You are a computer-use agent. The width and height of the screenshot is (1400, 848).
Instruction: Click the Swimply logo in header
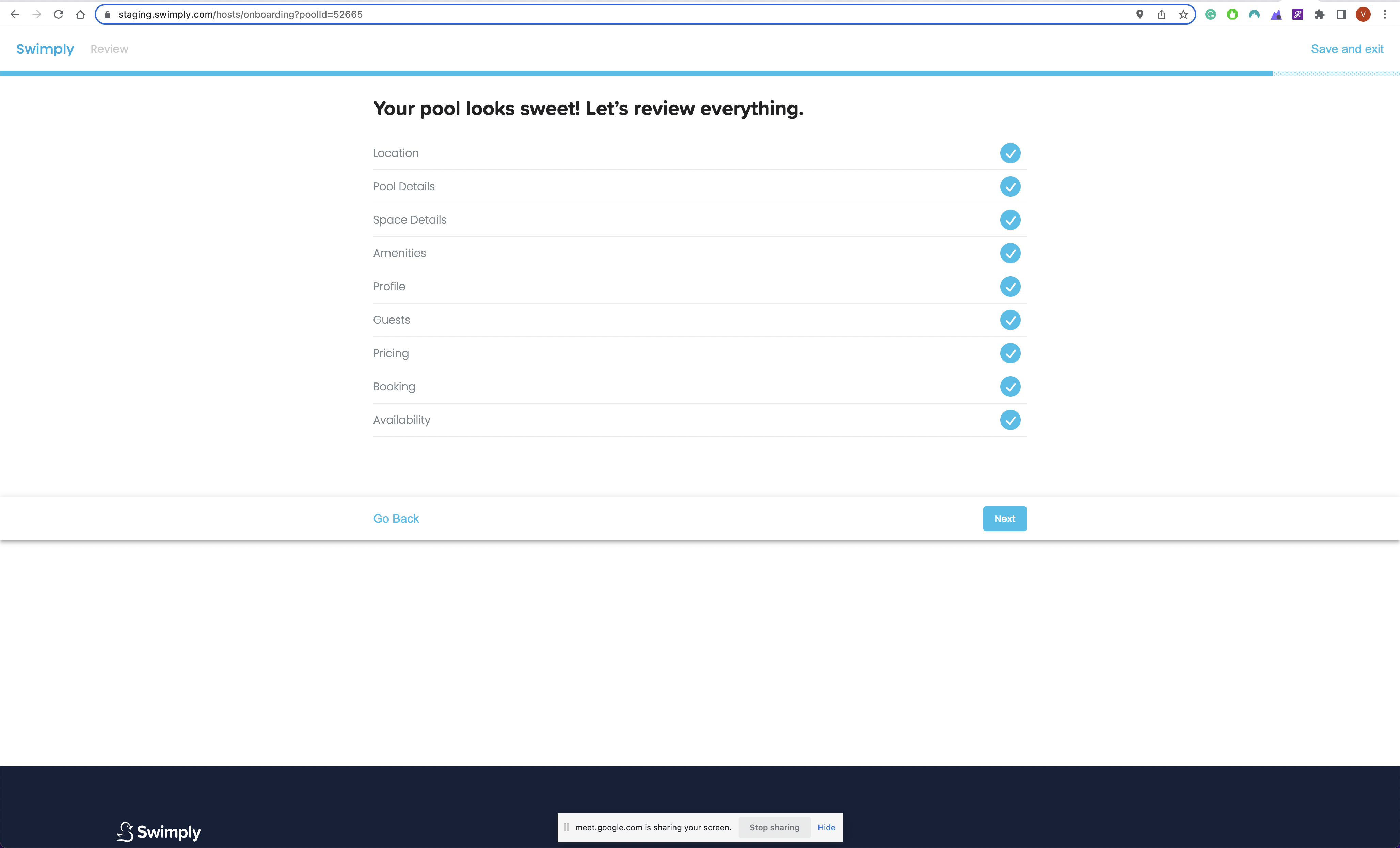click(x=45, y=49)
